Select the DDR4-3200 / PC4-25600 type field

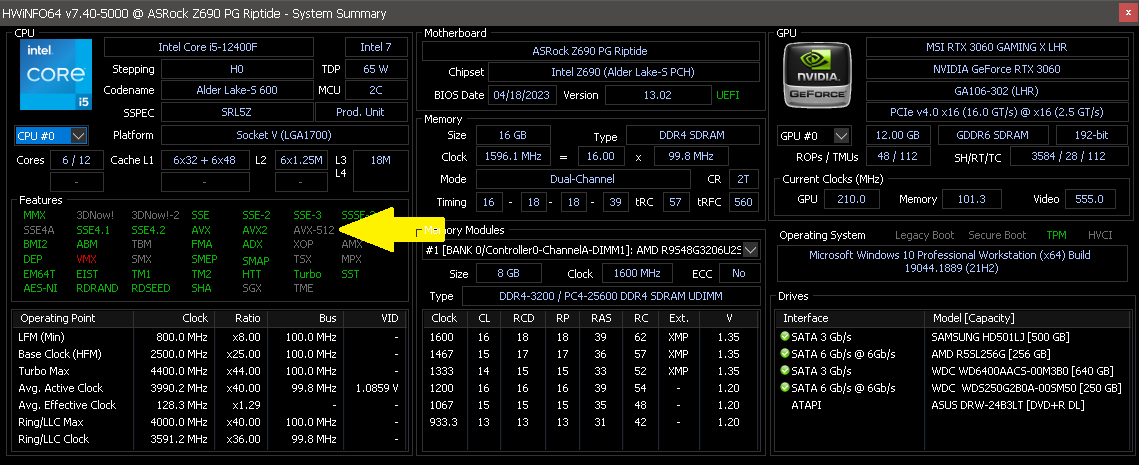[610, 296]
